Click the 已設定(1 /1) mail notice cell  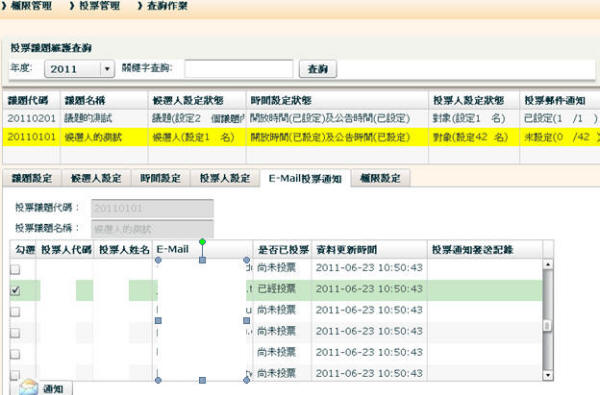[559, 118]
